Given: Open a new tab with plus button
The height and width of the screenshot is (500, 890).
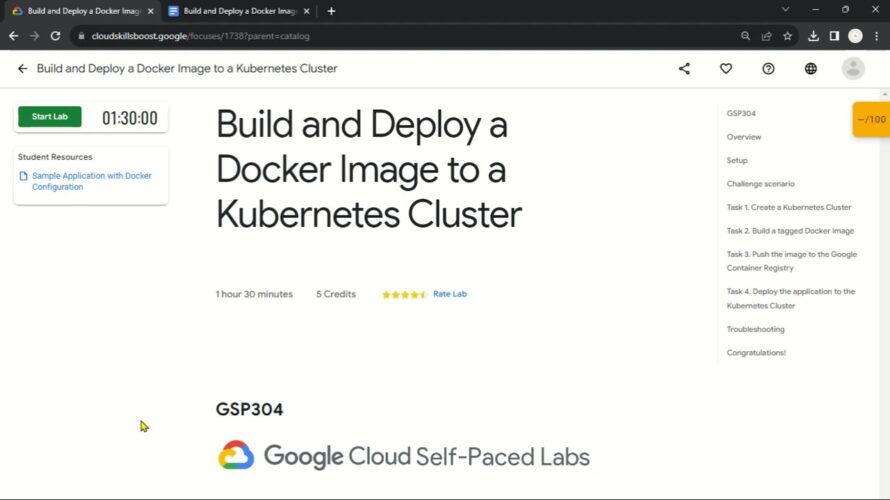Looking at the screenshot, I should click(331, 11).
